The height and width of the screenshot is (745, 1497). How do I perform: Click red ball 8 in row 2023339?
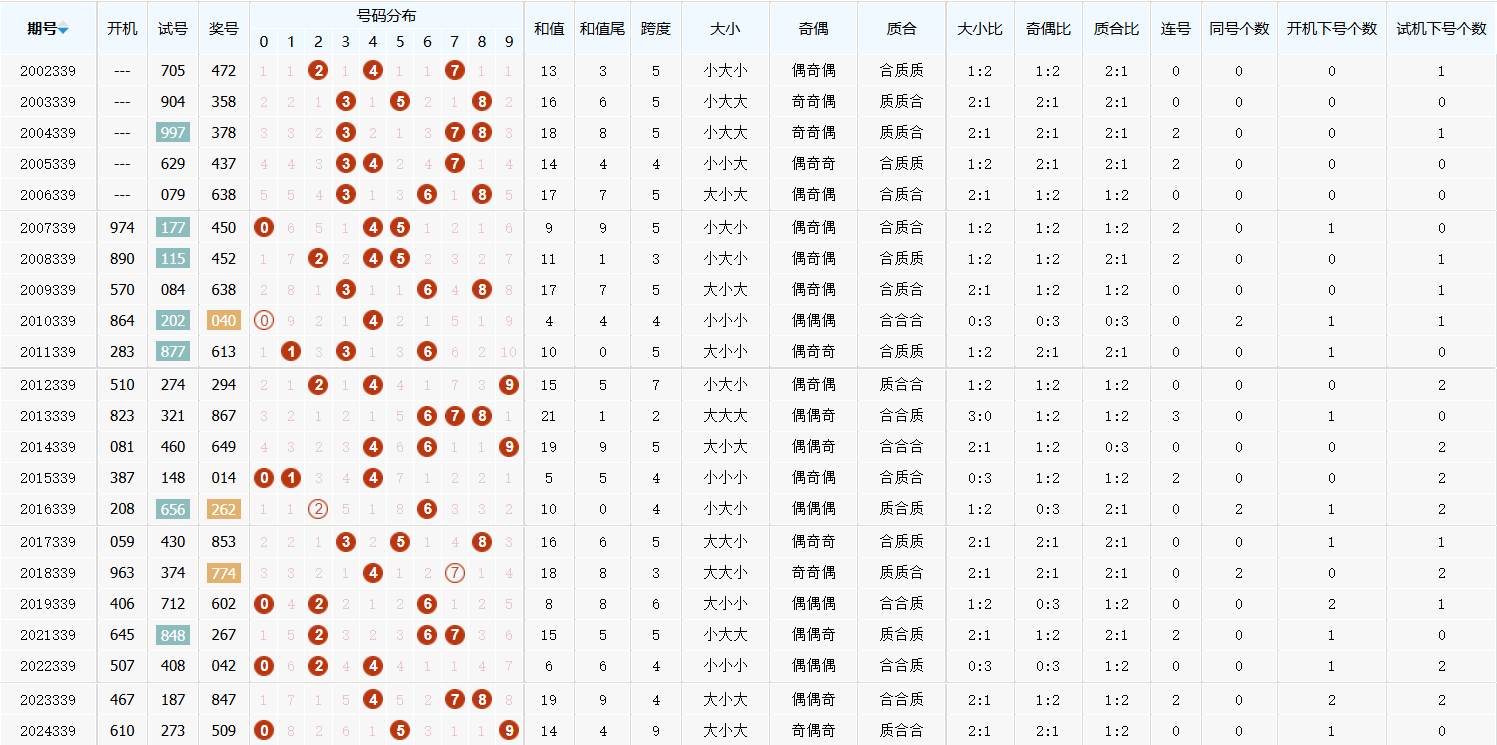click(481, 699)
